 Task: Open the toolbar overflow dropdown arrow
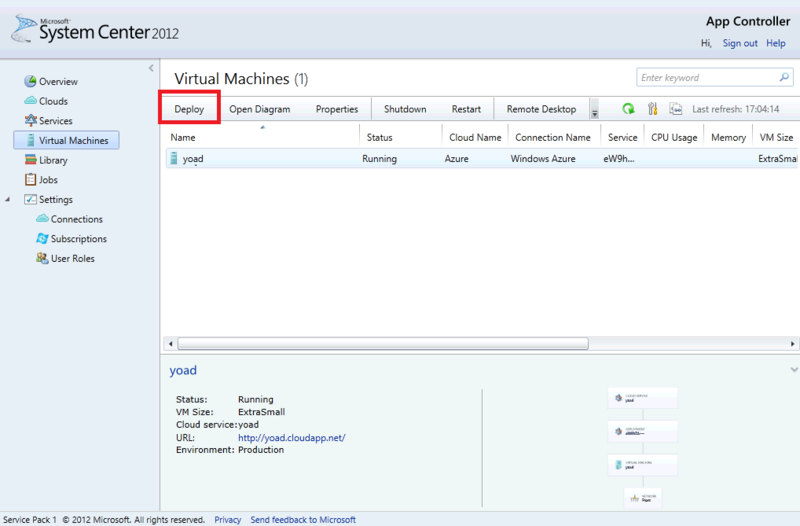pos(594,109)
